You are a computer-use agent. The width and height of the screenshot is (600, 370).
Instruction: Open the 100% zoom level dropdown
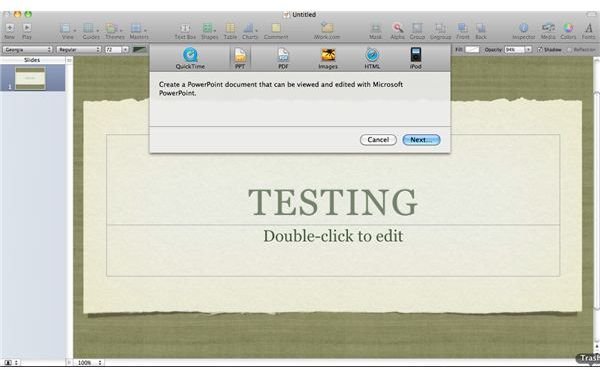[89, 362]
